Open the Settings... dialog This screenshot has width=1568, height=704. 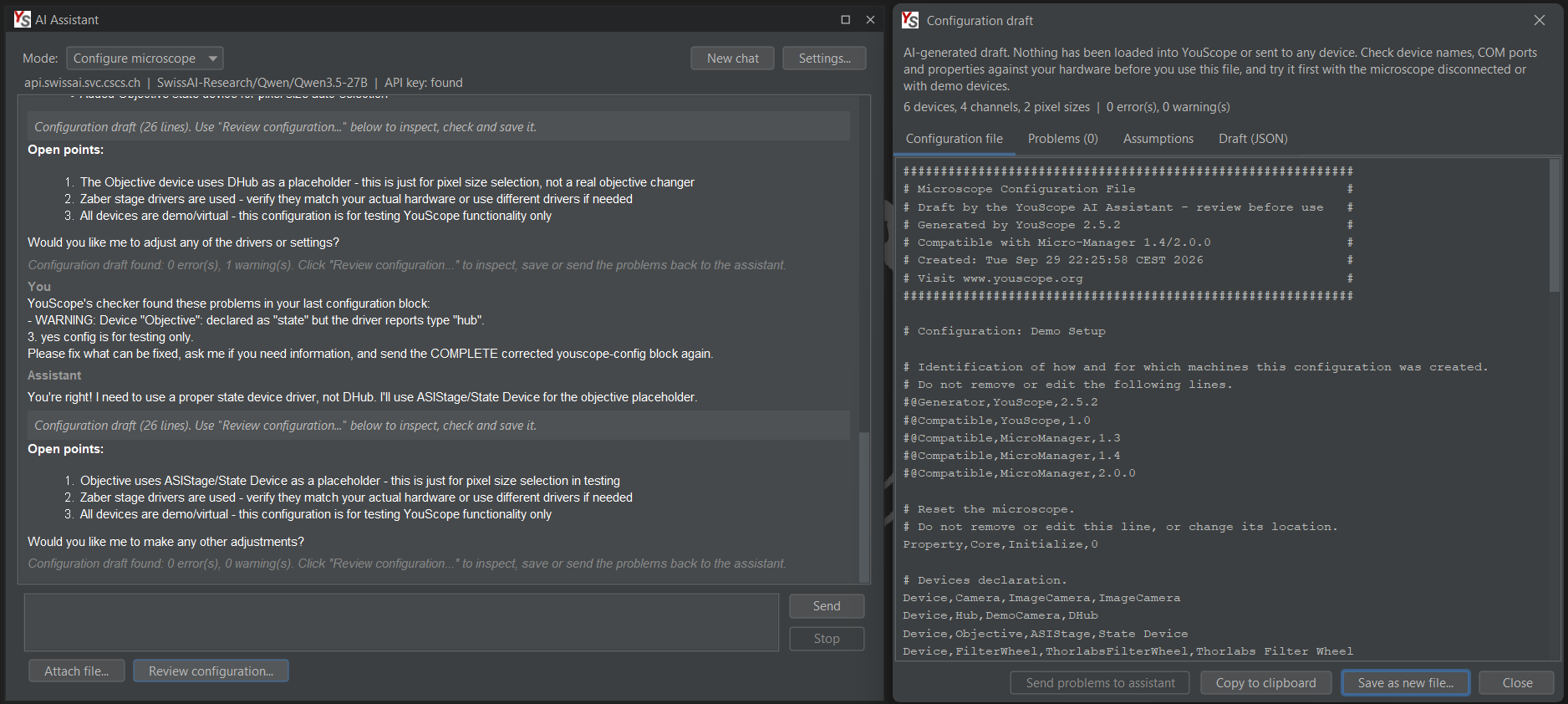tap(824, 59)
